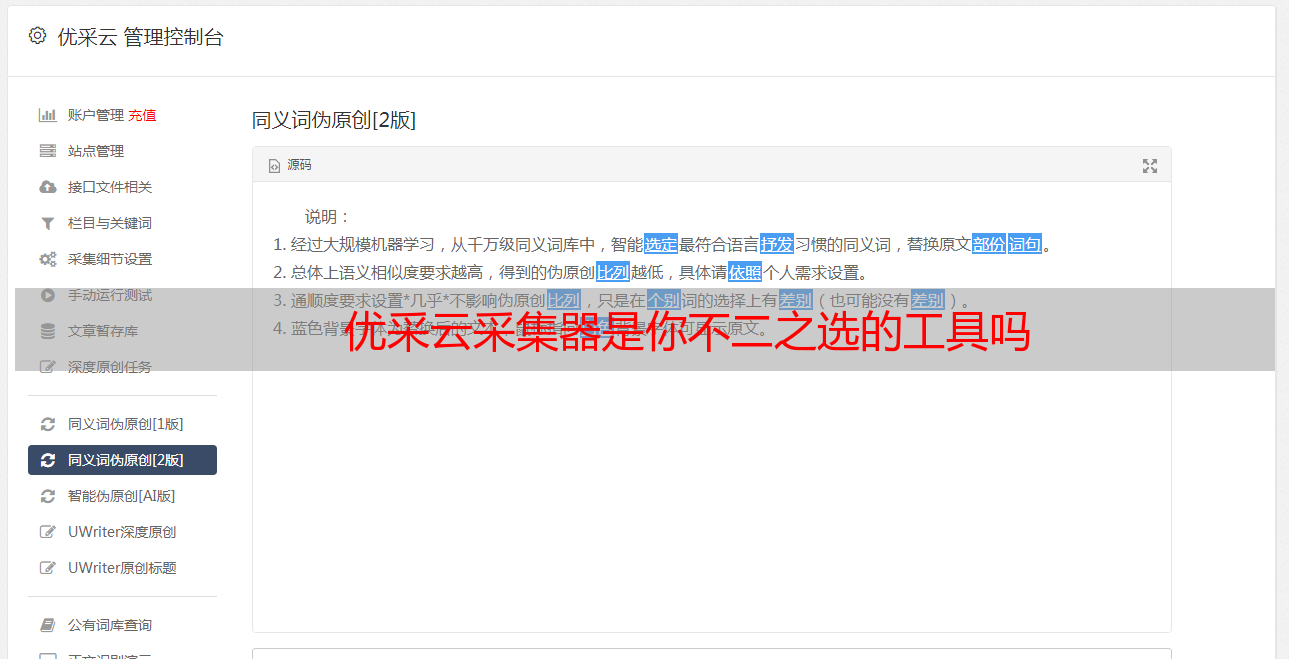Click the 优采云 管理控制台 header title
Screen dimensions: 1289x659
tap(141, 37)
